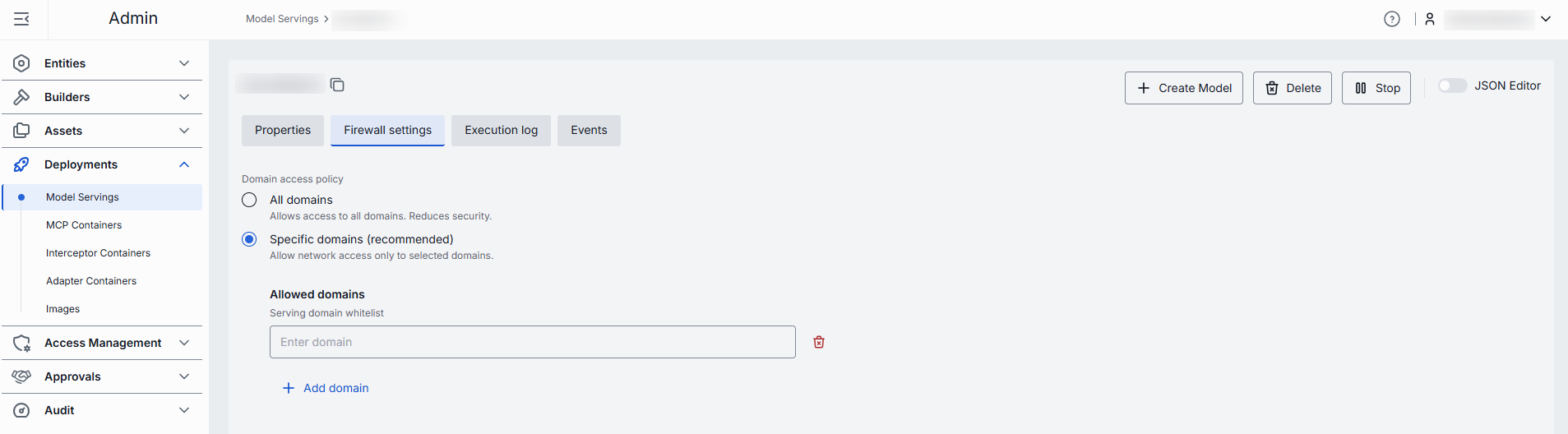Click the Create Model button
This screenshot has height=434, width=1568.
1183,88
